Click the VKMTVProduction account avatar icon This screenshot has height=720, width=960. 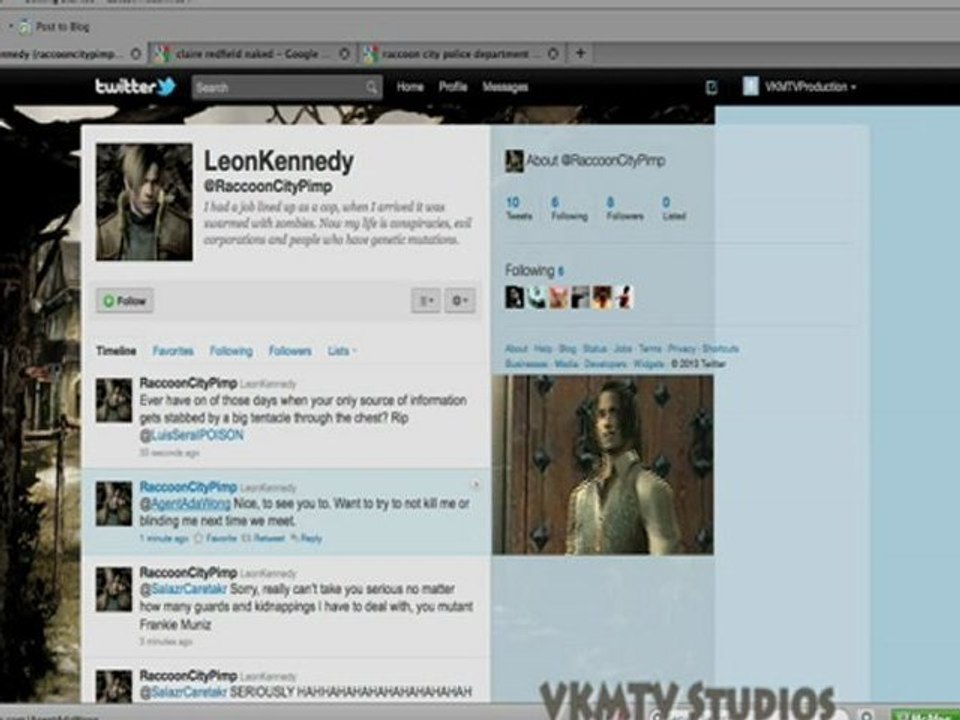(x=751, y=86)
